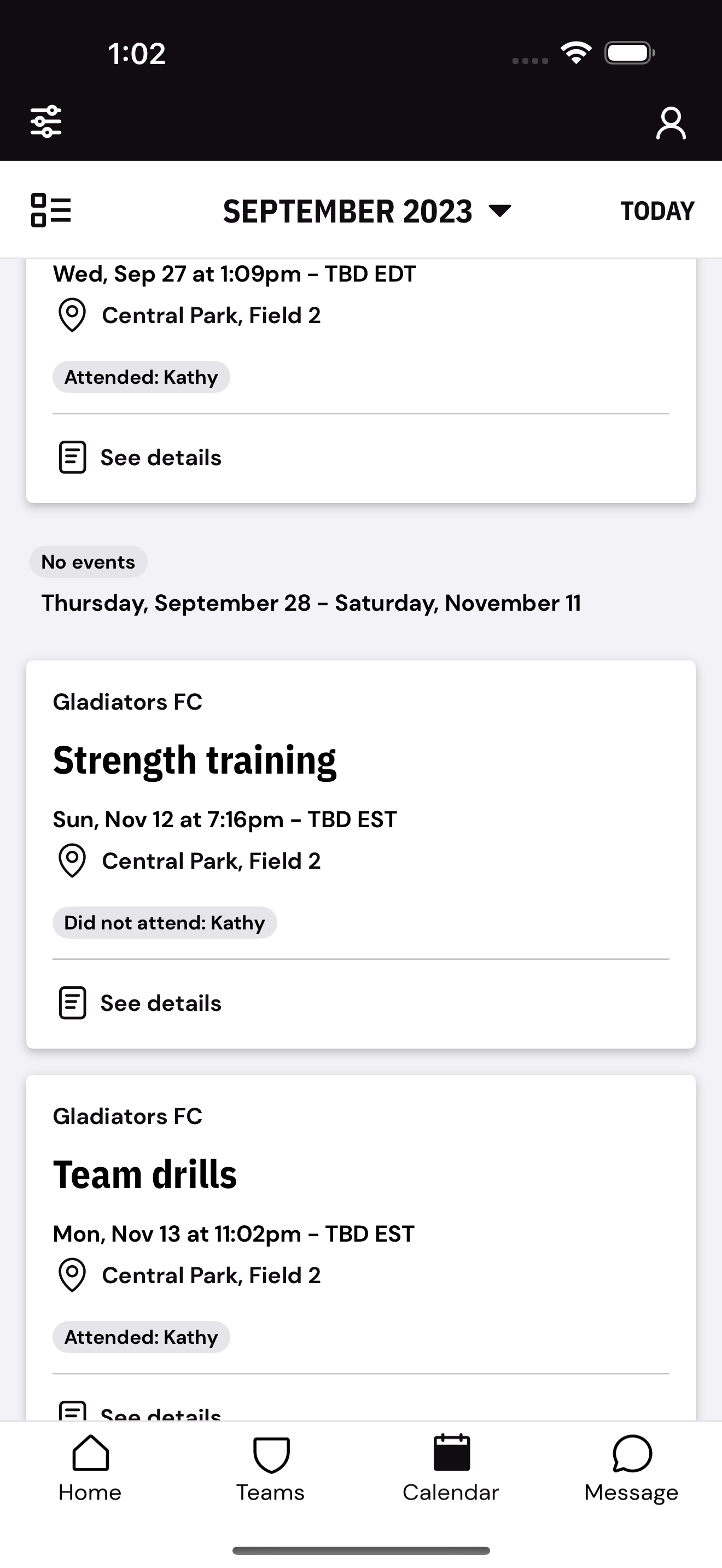
Task: Click details document icon on Strength training
Action: coord(72,1003)
